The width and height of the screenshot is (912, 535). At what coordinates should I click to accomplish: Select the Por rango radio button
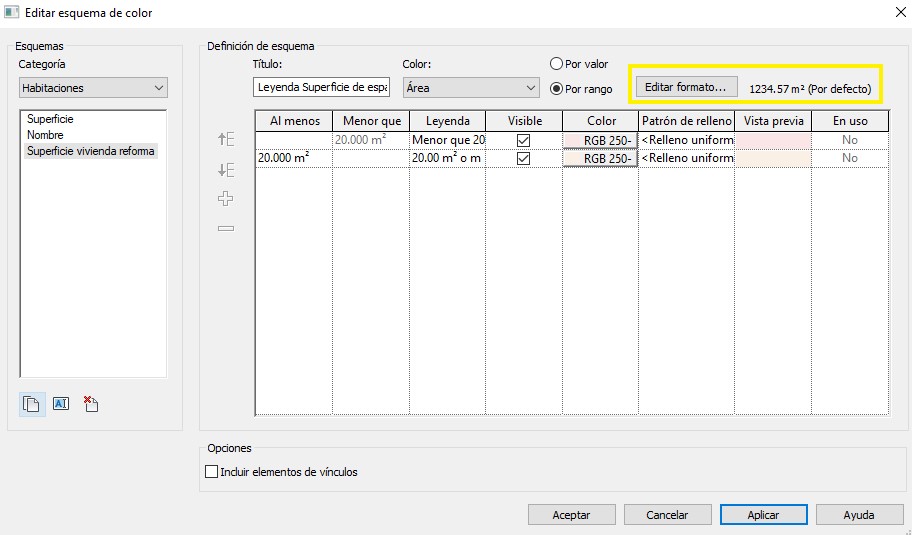[x=557, y=89]
